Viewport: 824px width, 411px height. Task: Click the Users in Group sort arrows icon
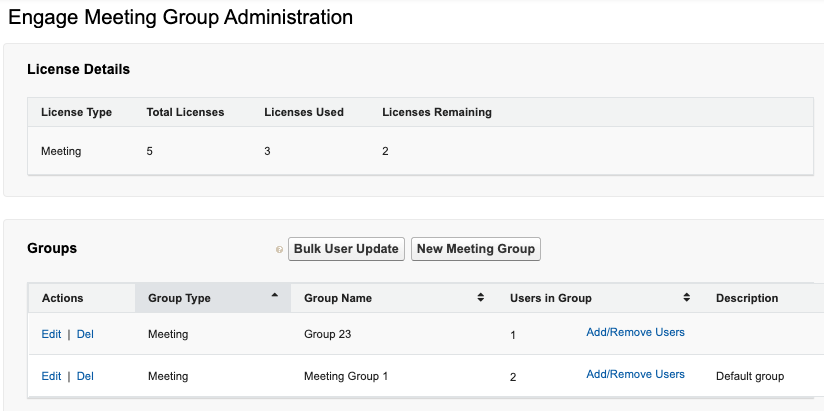click(687, 298)
